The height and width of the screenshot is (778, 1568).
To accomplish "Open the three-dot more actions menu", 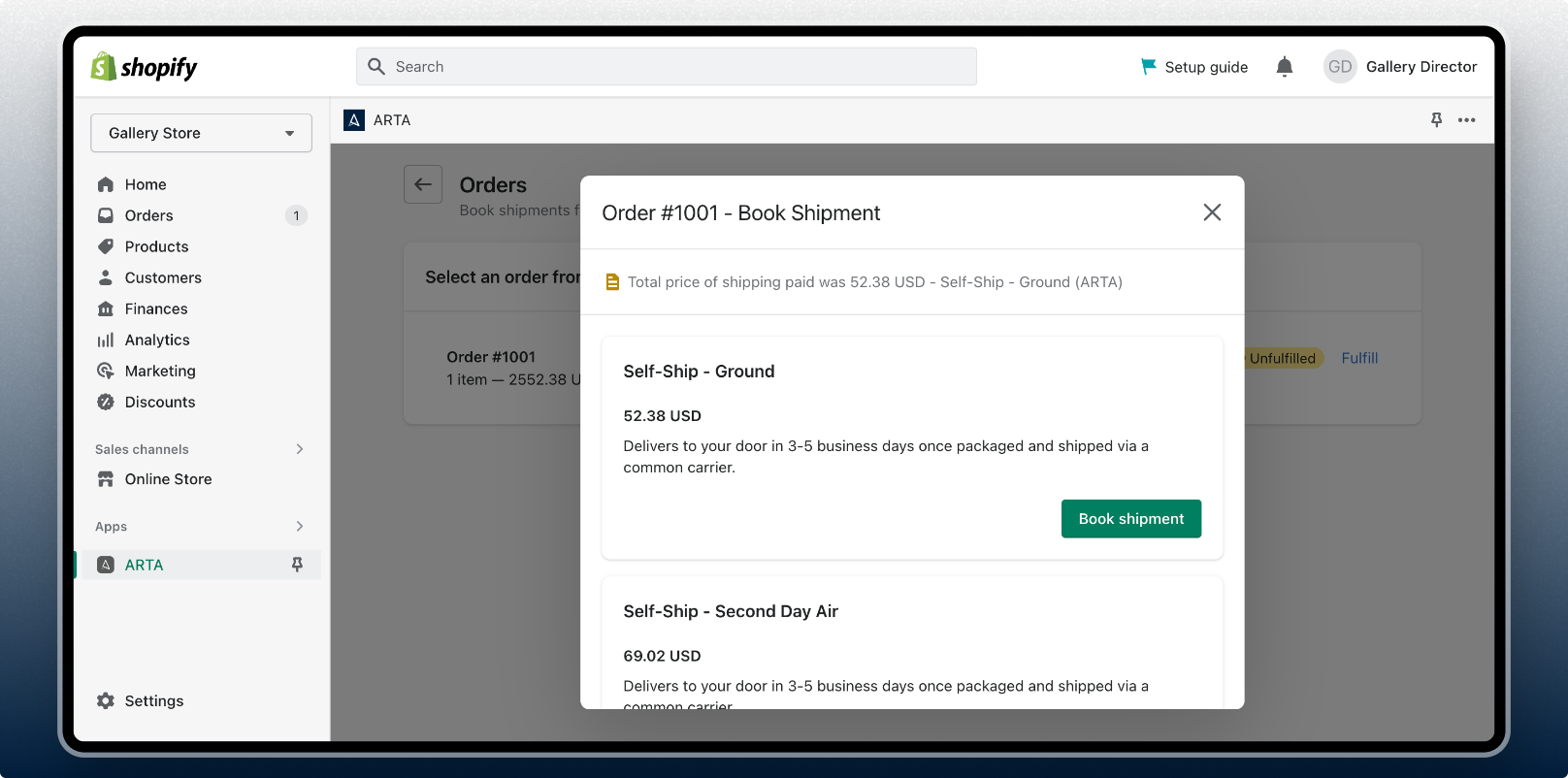I will click(1466, 120).
